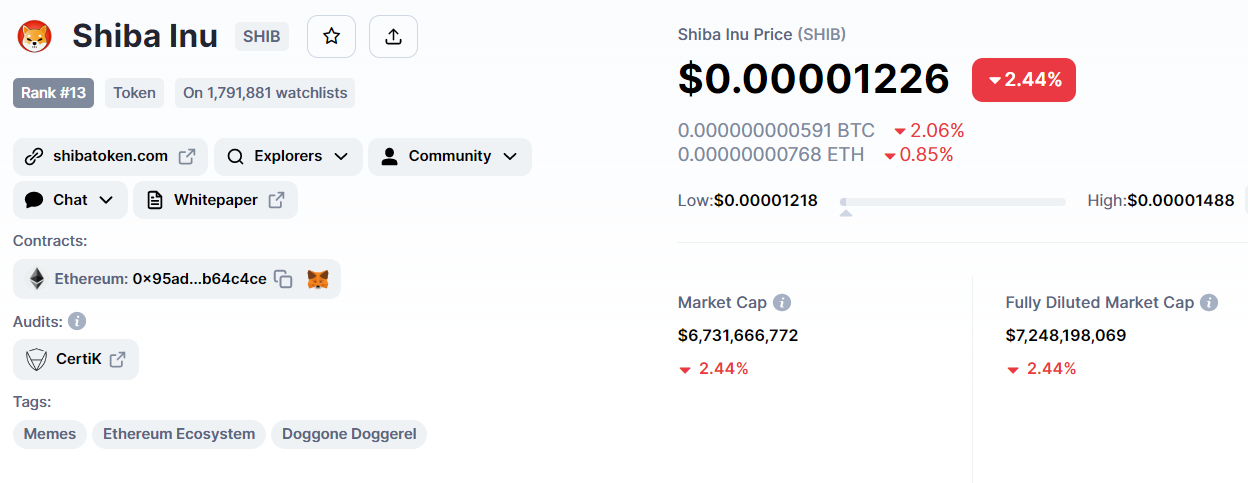Click the Market Cap info icon
Screen dimensions: 1248x483
[x=782, y=302]
